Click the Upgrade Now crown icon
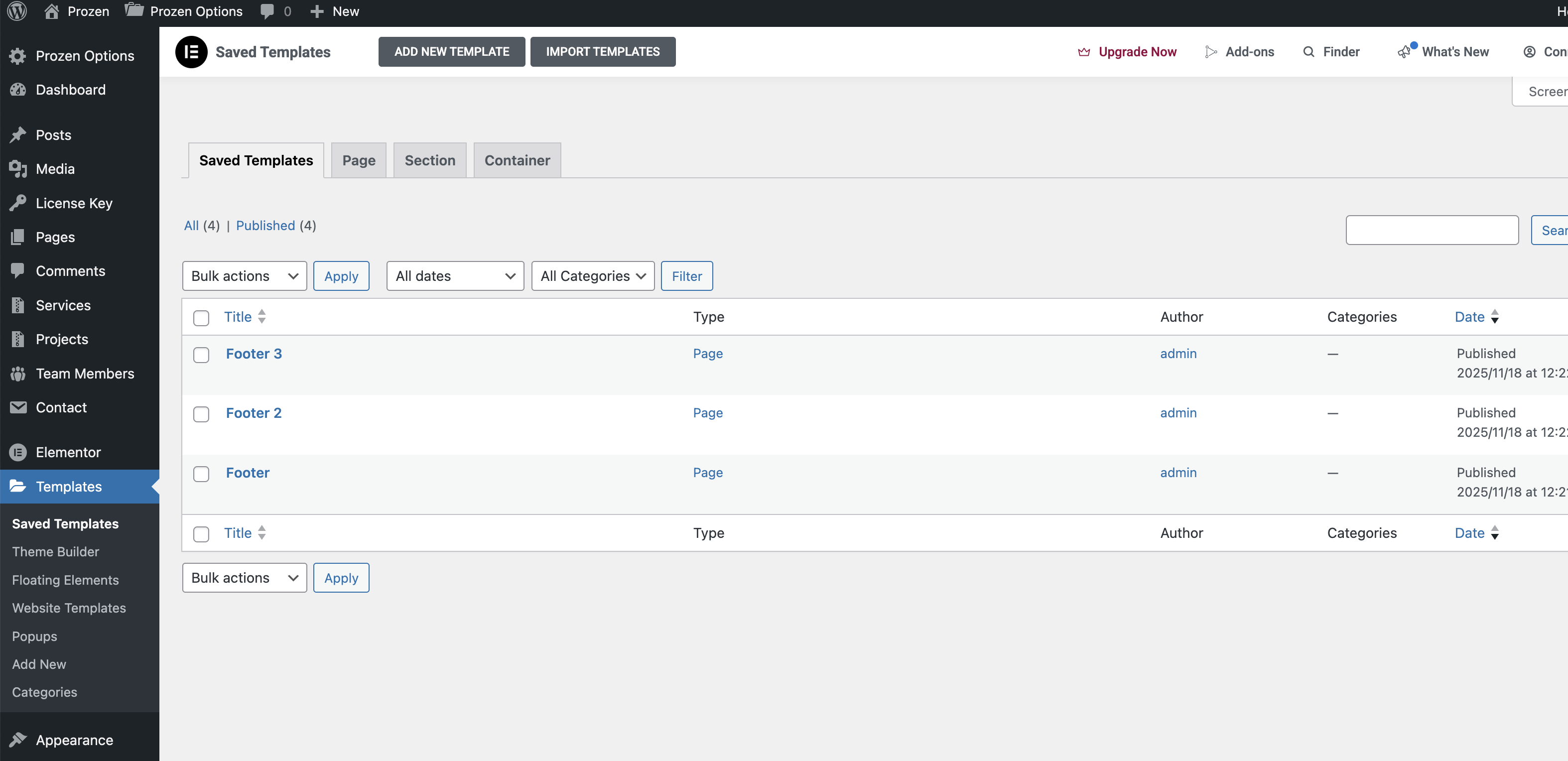This screenshot has height=761, width=1568. [x=1083, y=52]
